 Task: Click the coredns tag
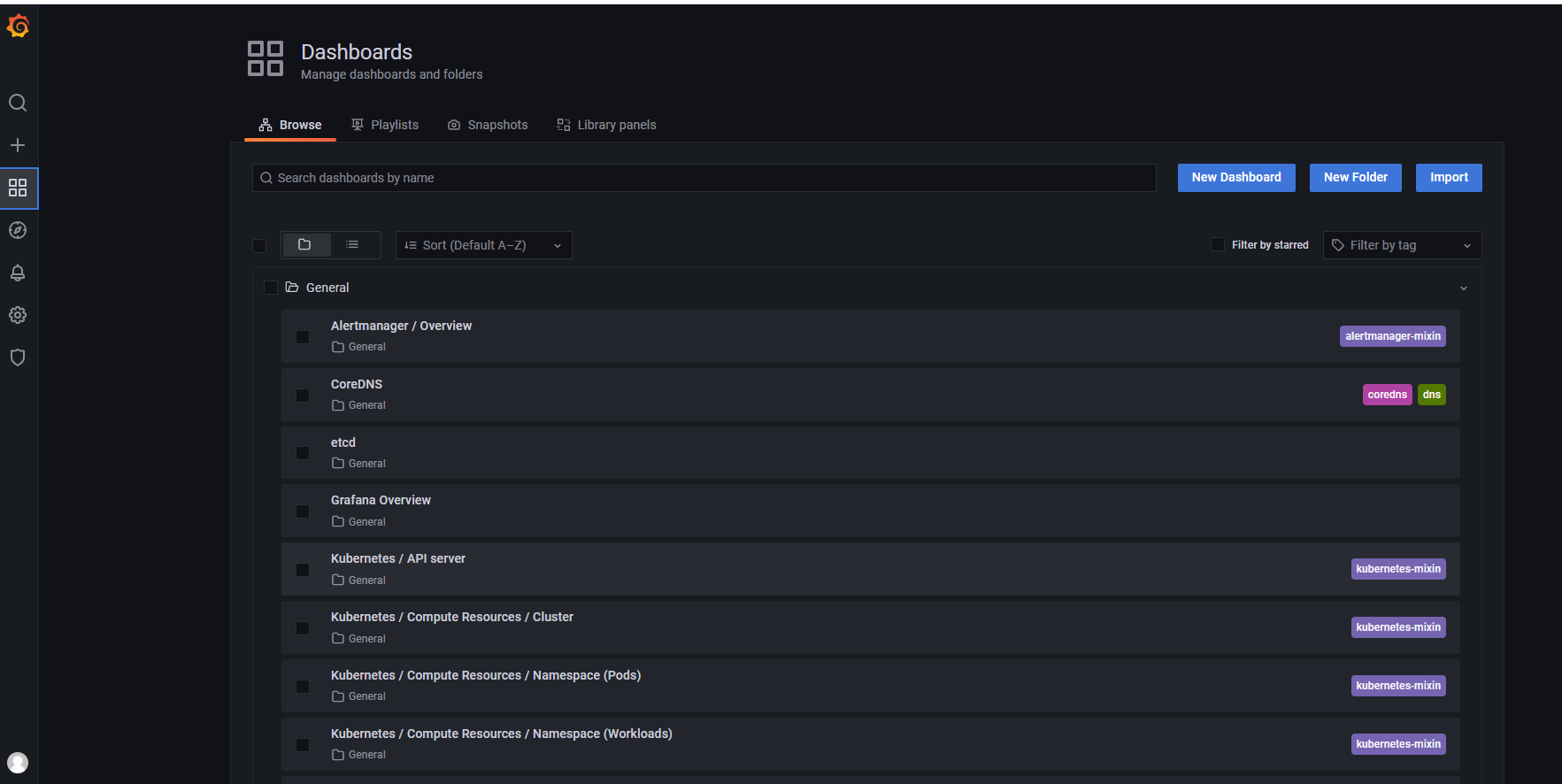tap(1387, 395)
